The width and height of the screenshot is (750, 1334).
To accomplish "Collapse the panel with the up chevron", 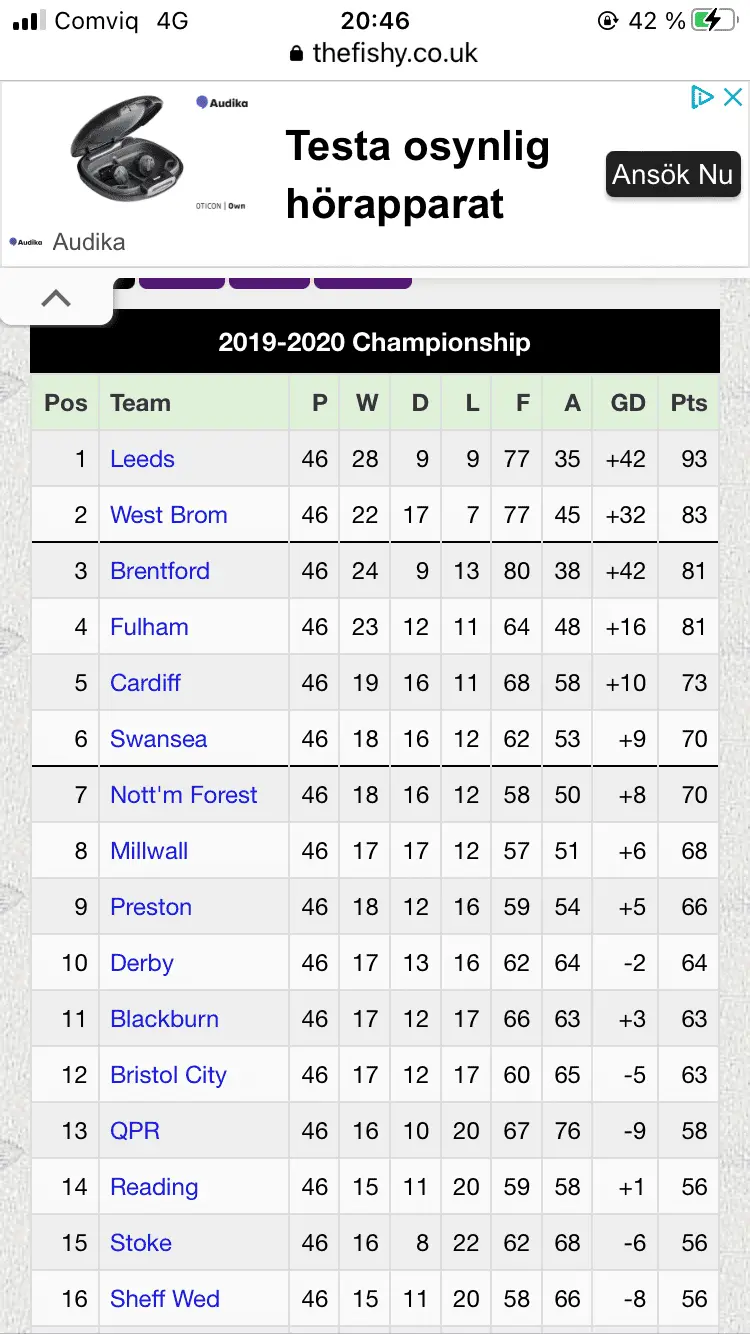I will click(56, 298).
